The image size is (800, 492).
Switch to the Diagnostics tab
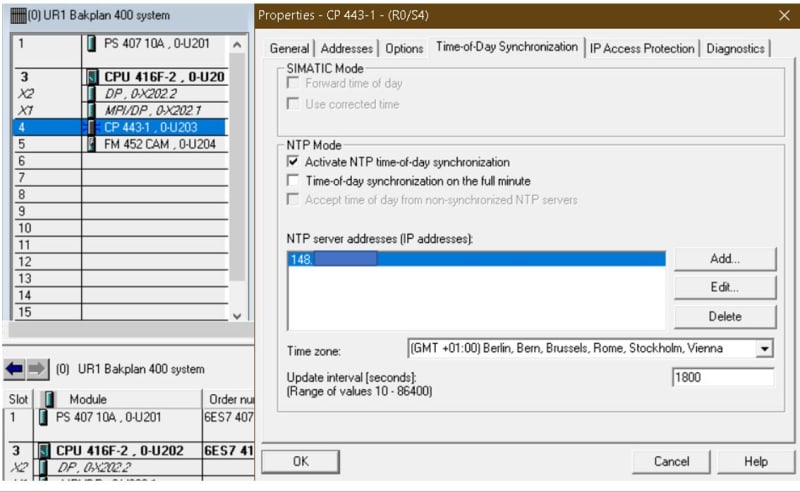click(735, 48)
